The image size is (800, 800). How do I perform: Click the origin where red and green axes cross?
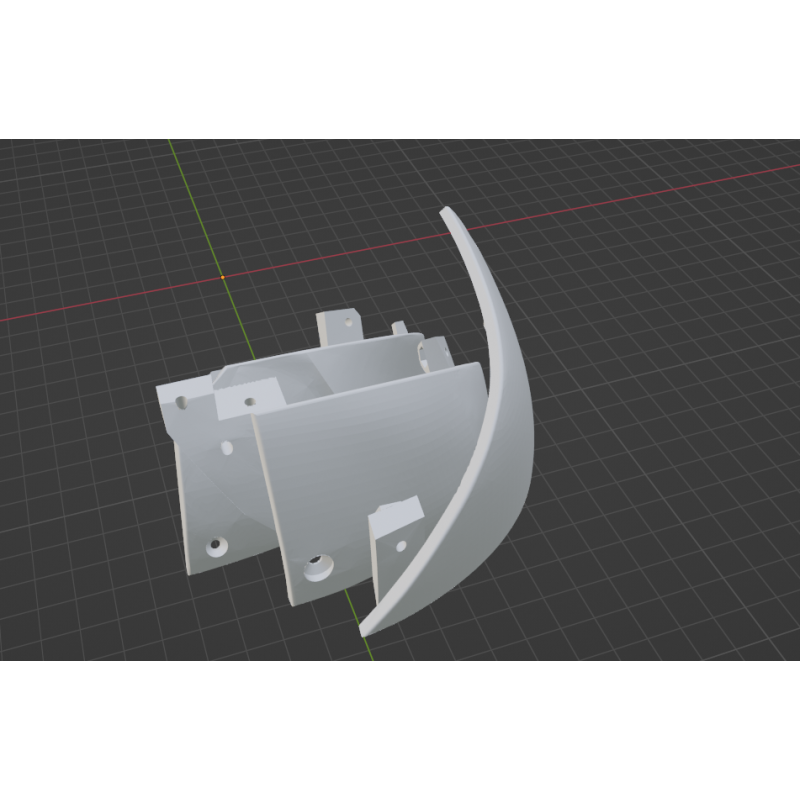tap(222, 277)
